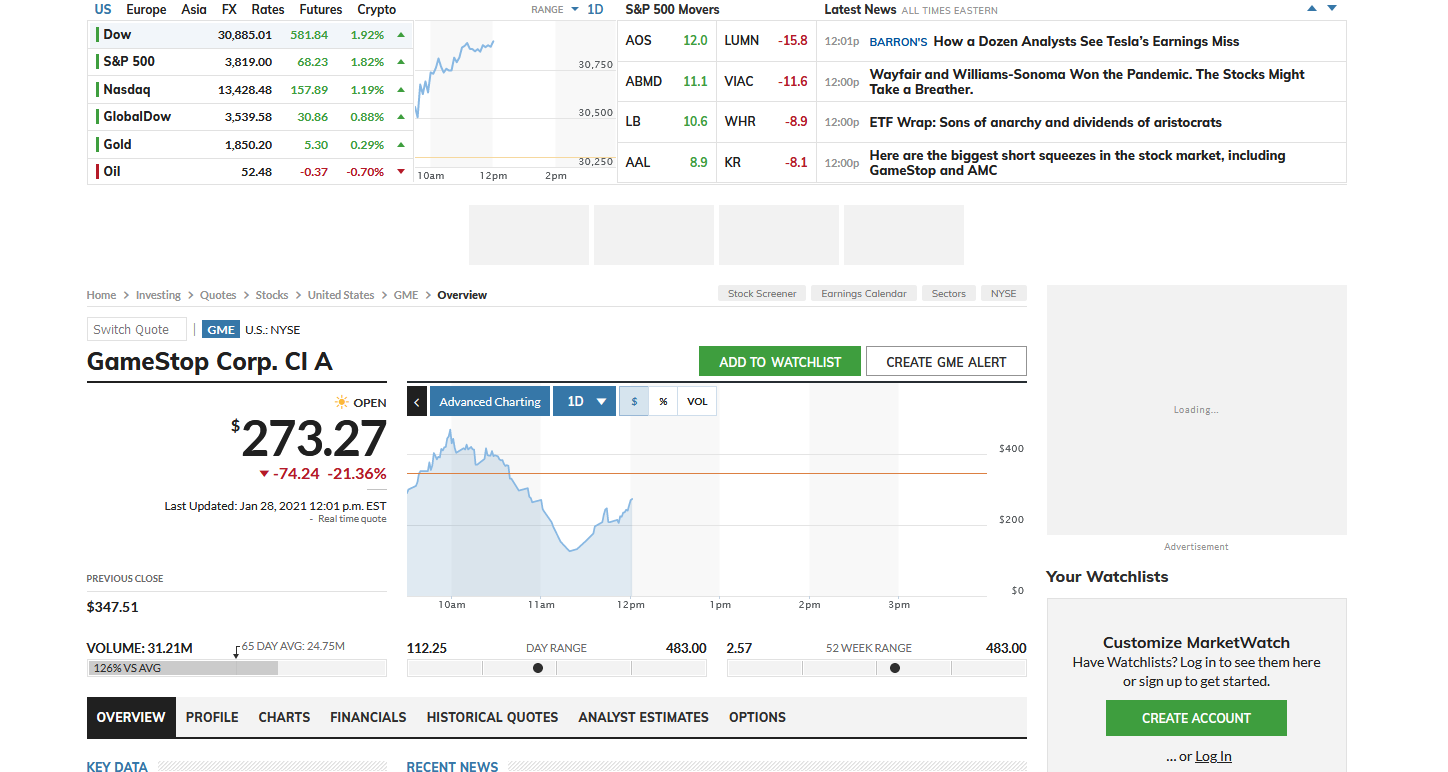Select the Oil row
1448x772 pixels.
click(x=250, y=172)
